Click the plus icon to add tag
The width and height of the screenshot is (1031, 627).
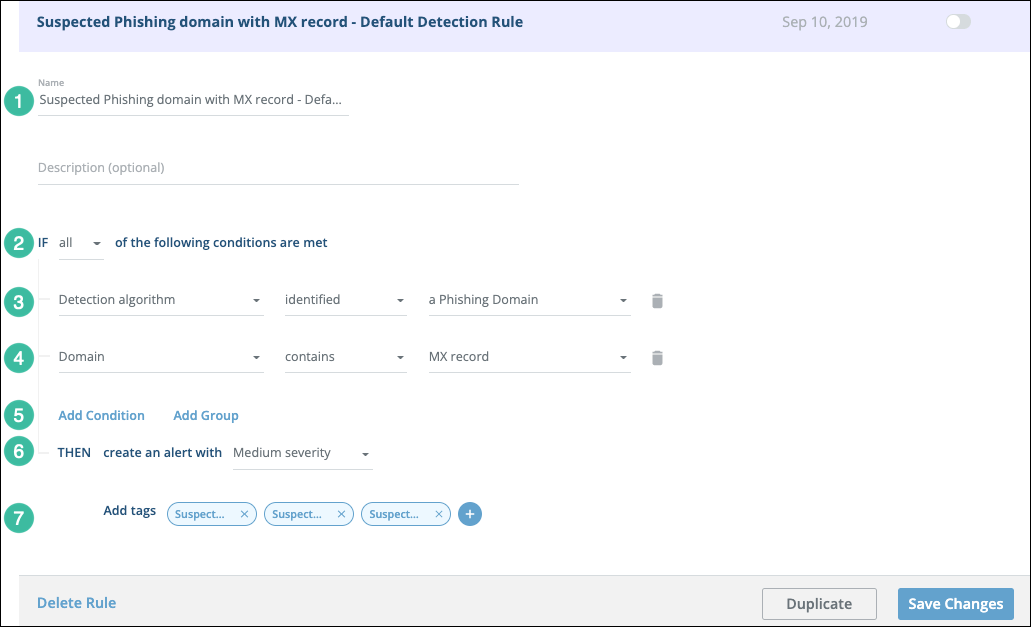[x=470, y=514]
